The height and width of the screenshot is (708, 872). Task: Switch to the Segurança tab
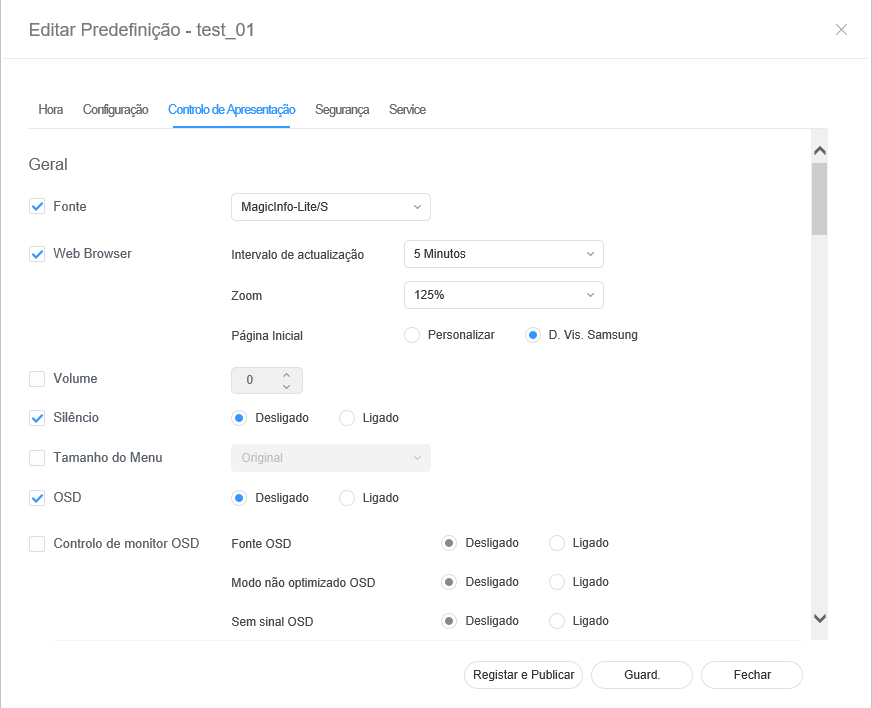(342, 110)
